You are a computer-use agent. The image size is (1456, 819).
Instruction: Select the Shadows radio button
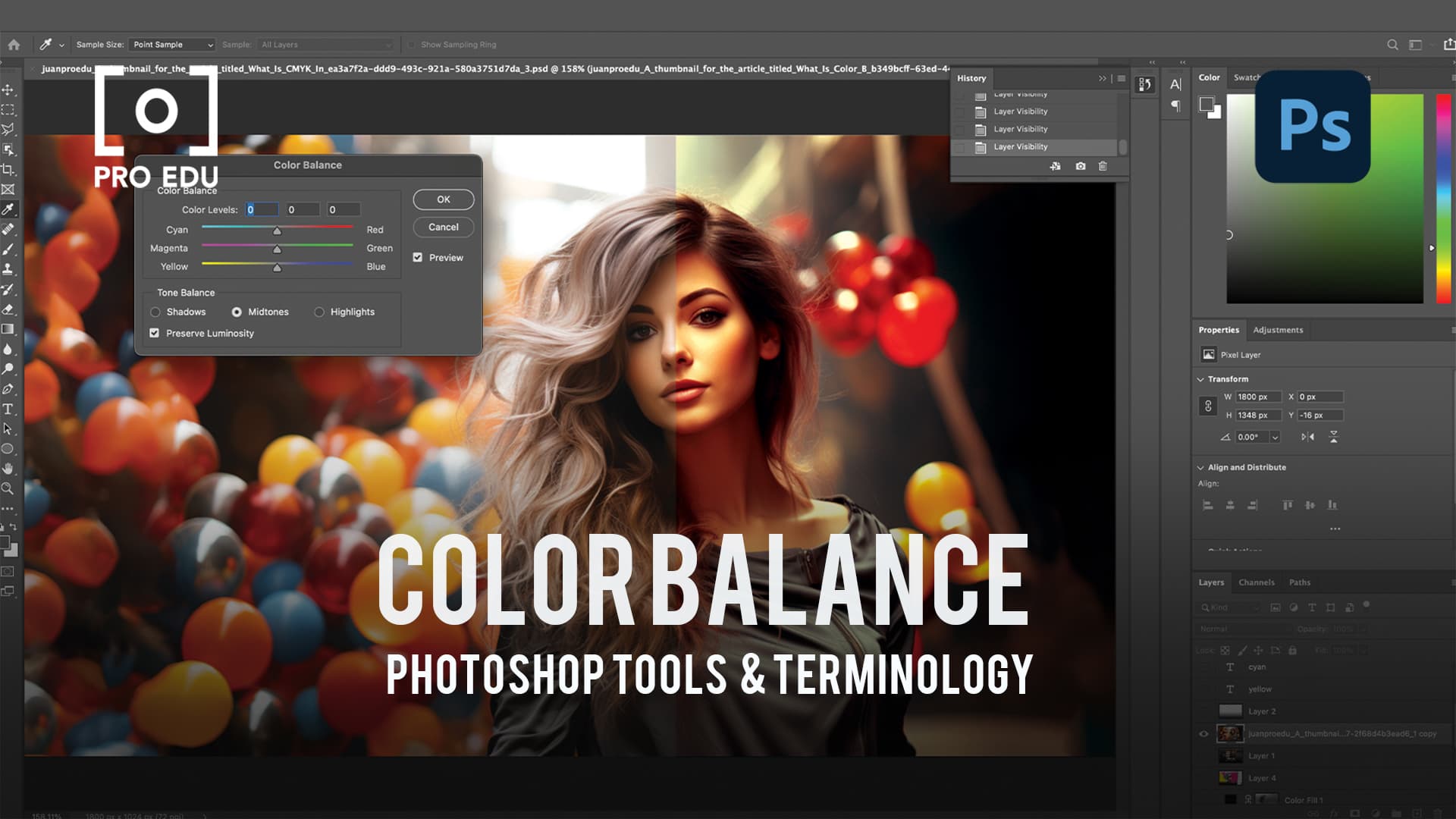(x=155, y=312)
